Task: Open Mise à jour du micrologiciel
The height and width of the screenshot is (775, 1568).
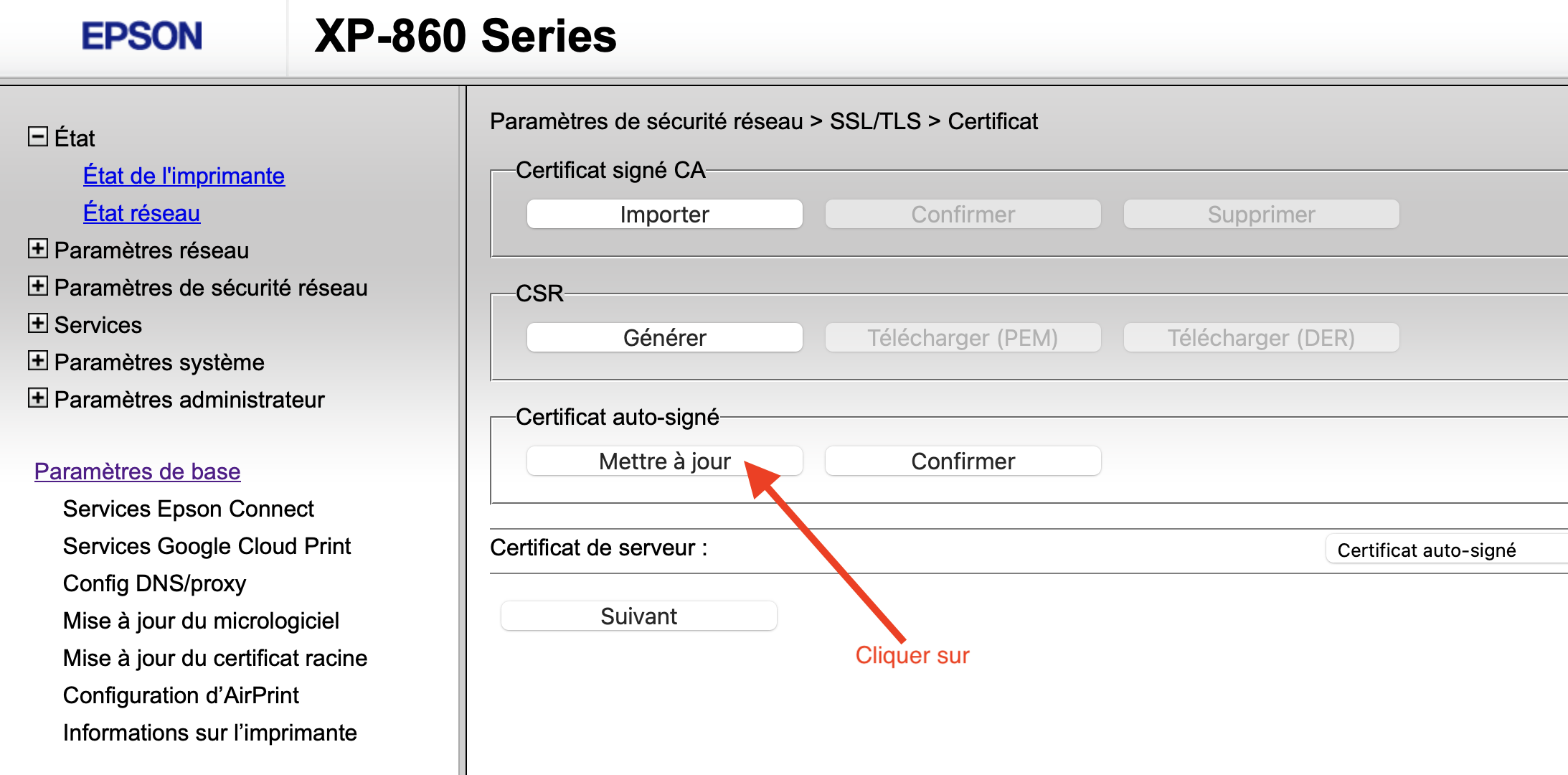Action: 201,621
